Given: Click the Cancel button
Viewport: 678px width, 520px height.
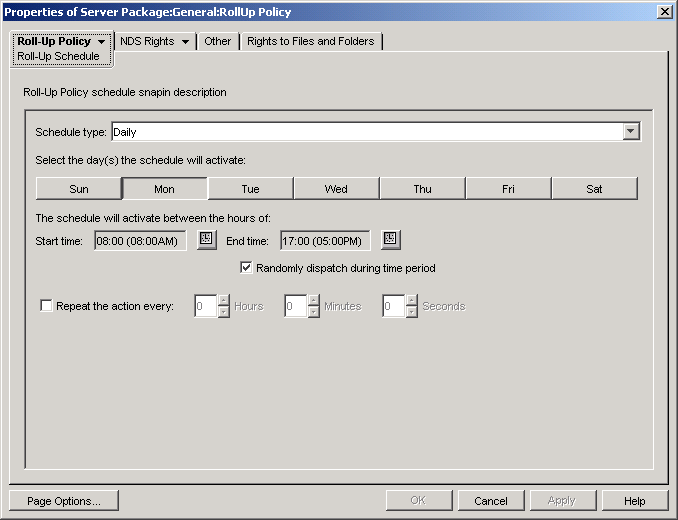Looking at the screenshot, I should click(x=491, y=501).
